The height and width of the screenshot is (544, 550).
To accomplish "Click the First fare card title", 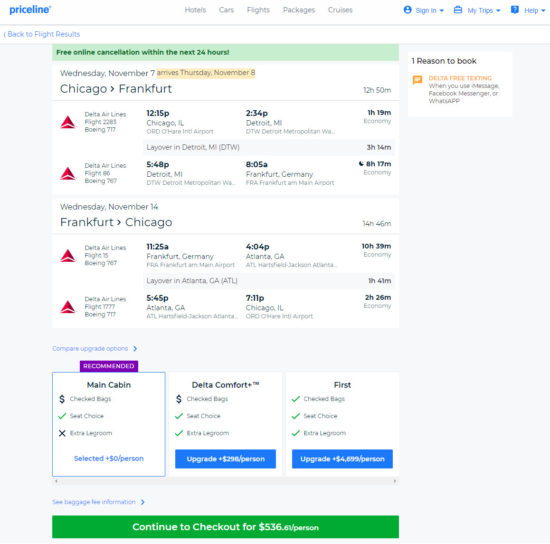I will [x=342, y=385].
